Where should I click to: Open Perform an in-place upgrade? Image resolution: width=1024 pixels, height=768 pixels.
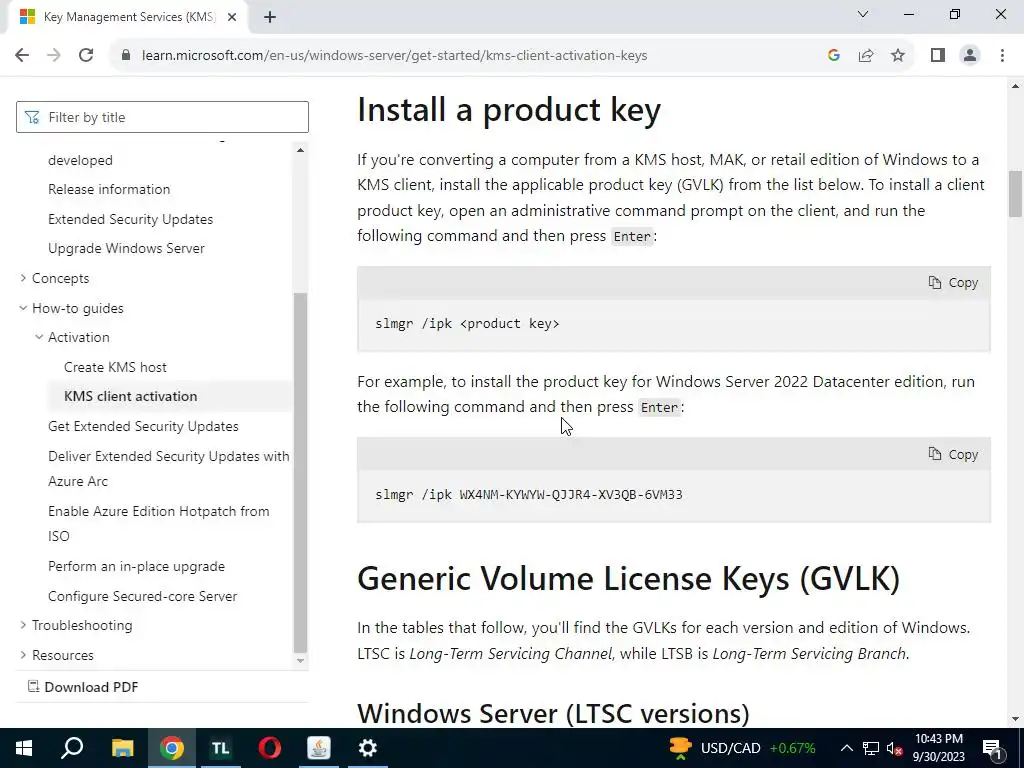pyautogui.click(x=136, y=567)
